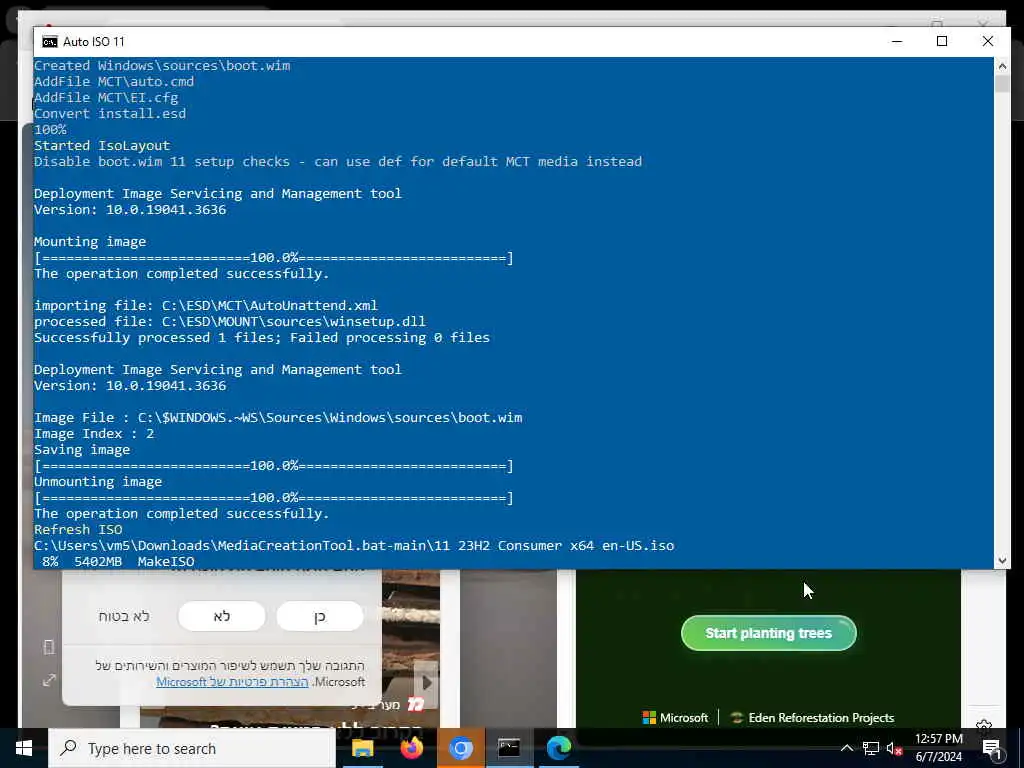The width and height of the screenshot is (1024, 768).
Task: Click the 'AddFile MCT\auto.cmd' line
Action: (x=114, y=82)
